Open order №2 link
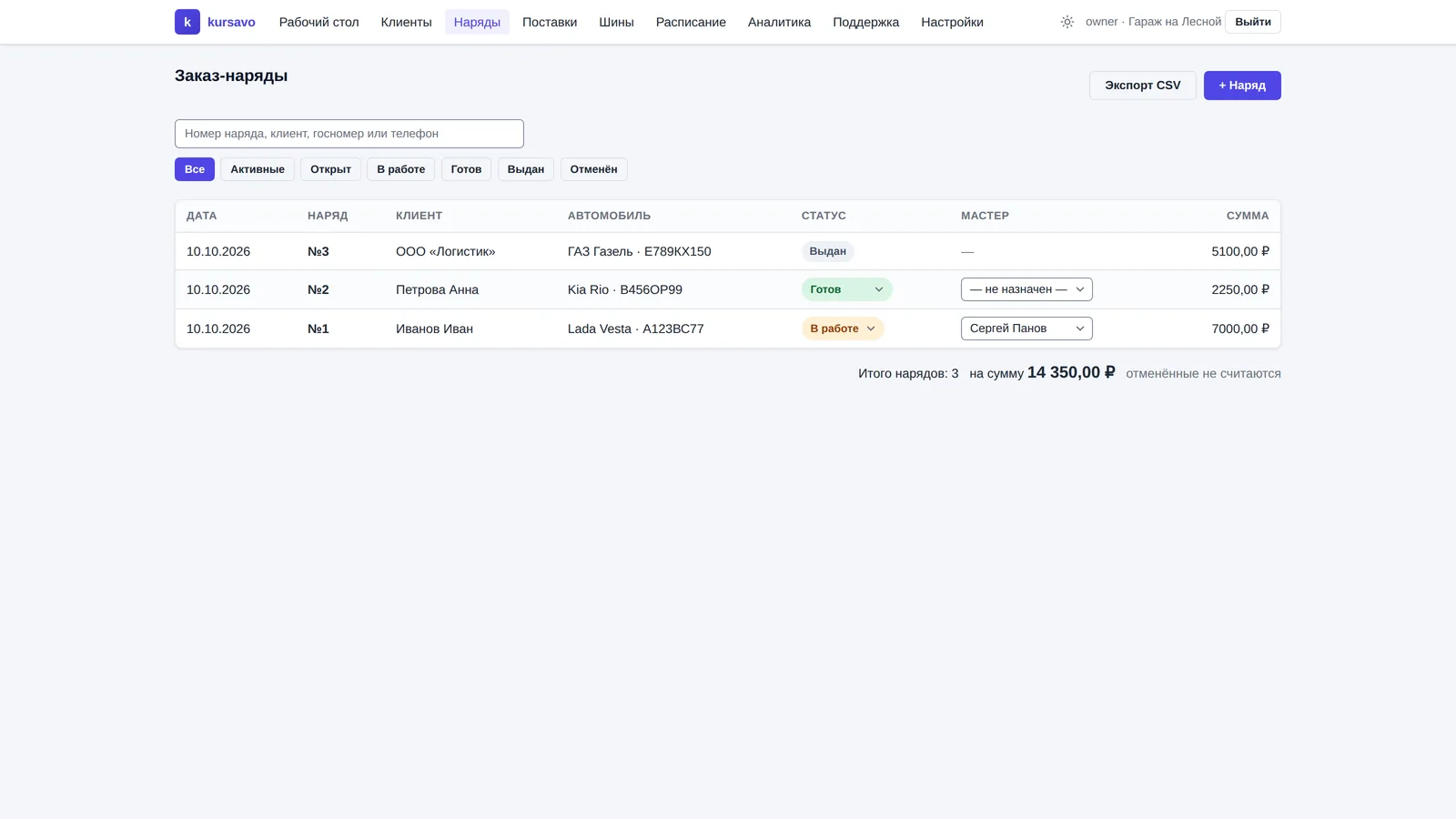The image size is (1456, 819). coord(318,290)
